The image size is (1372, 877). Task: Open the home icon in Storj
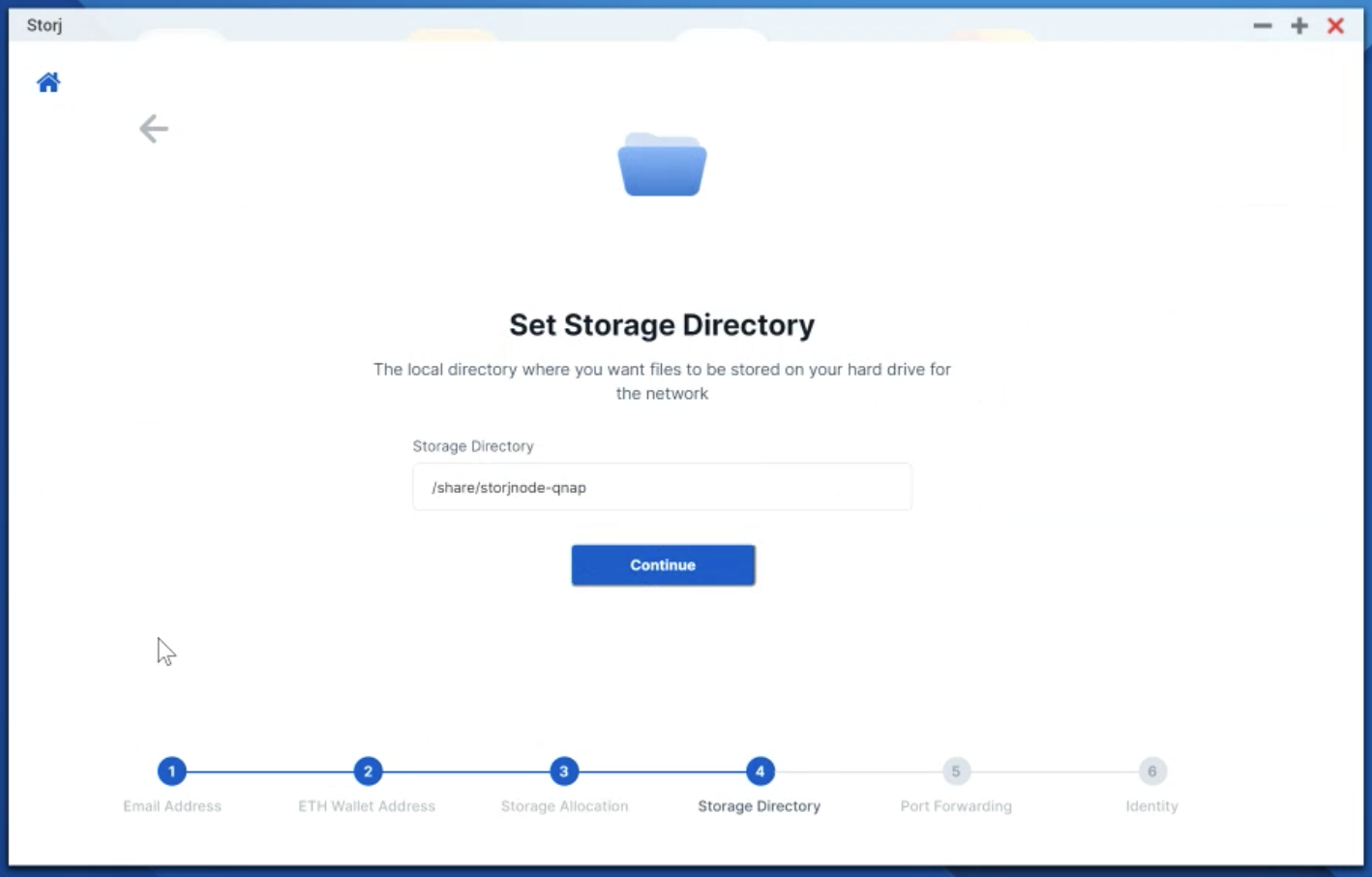48,82
